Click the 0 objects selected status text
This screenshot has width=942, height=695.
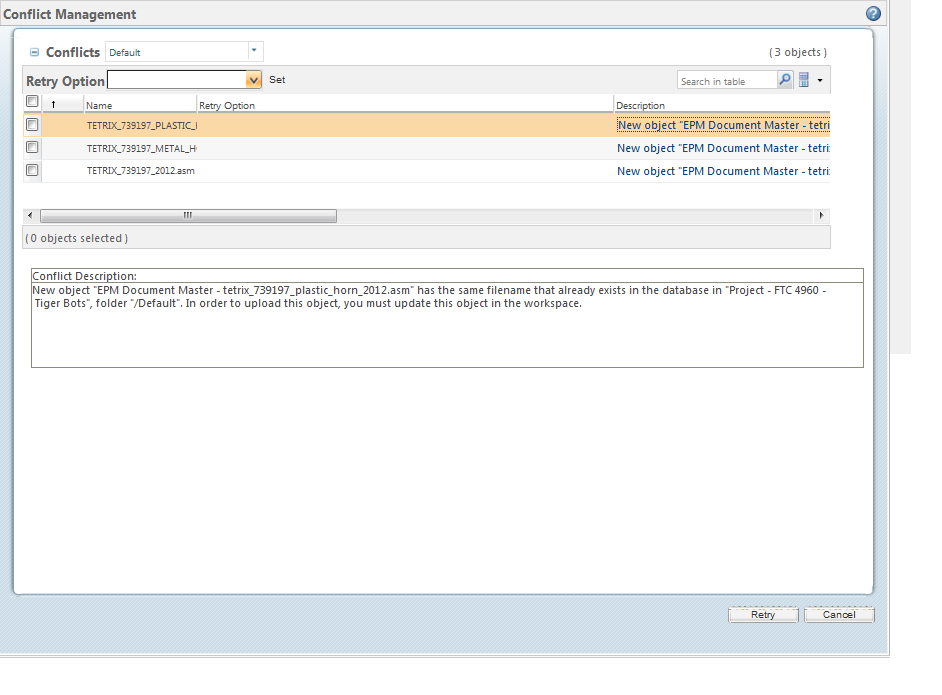(76, 238)
